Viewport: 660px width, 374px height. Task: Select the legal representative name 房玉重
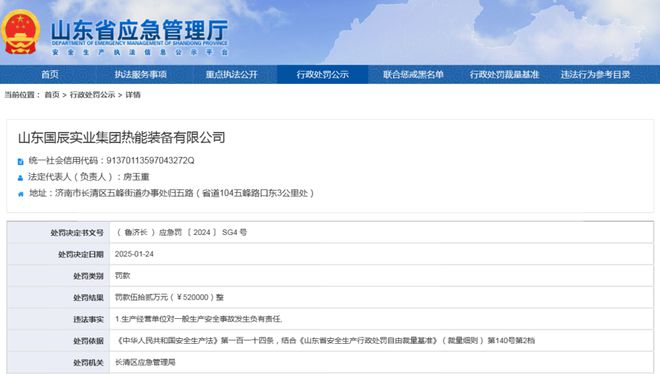[x=136, y=177]
